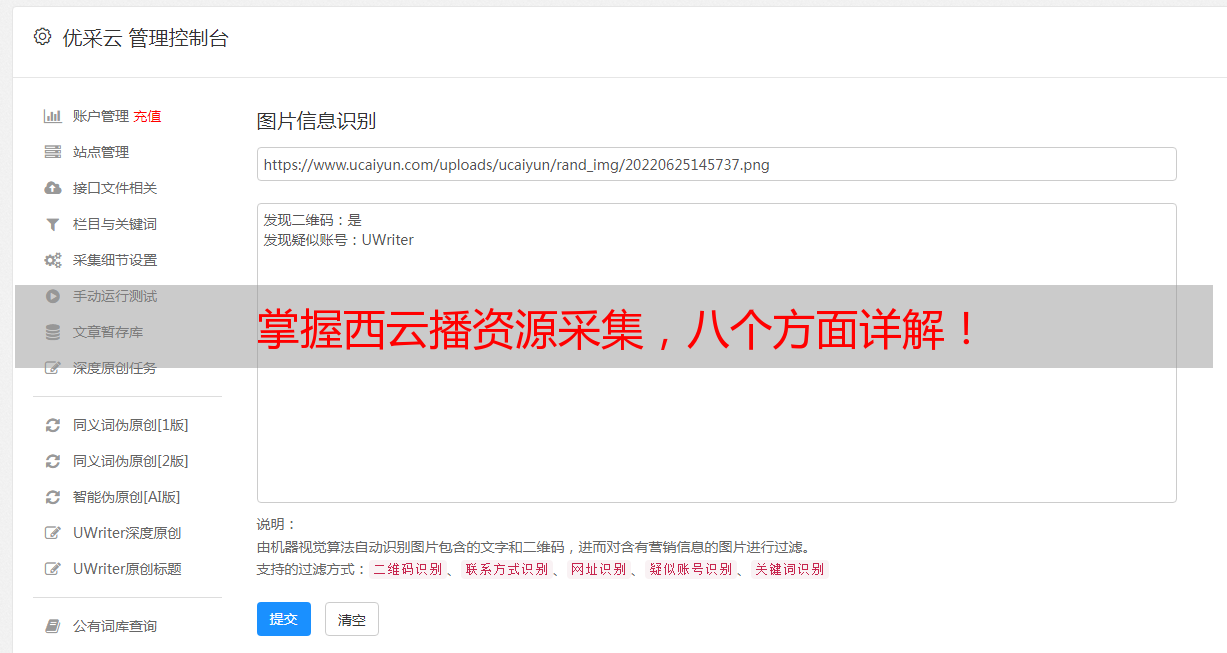Click the 网址识别 tag
1227x653 pixels.
[x=598, y=569]
